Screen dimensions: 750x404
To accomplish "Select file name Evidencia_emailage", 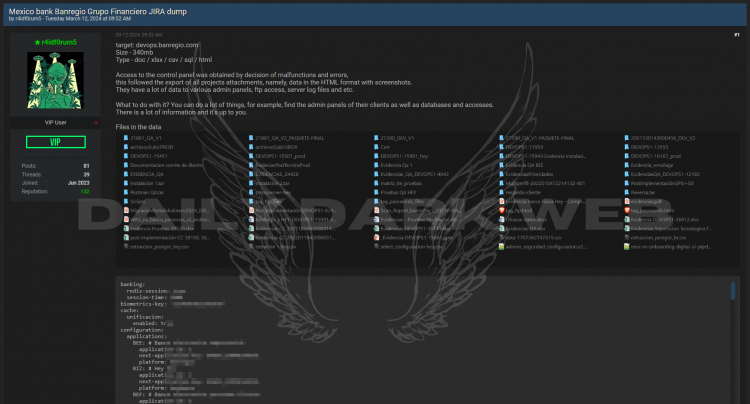I will click(x=652, y=165).
